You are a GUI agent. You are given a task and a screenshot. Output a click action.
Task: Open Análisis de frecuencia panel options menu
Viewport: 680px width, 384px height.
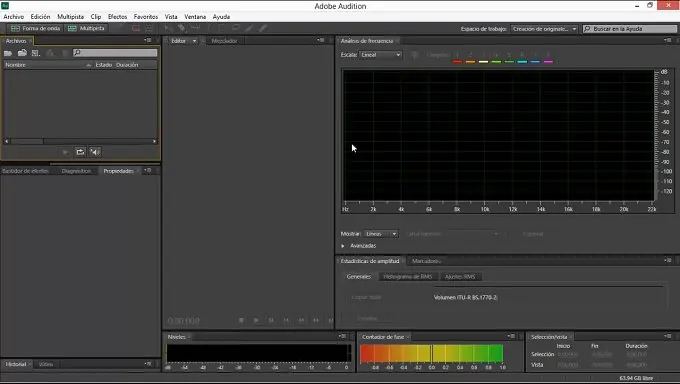click(x=667, y=40)
